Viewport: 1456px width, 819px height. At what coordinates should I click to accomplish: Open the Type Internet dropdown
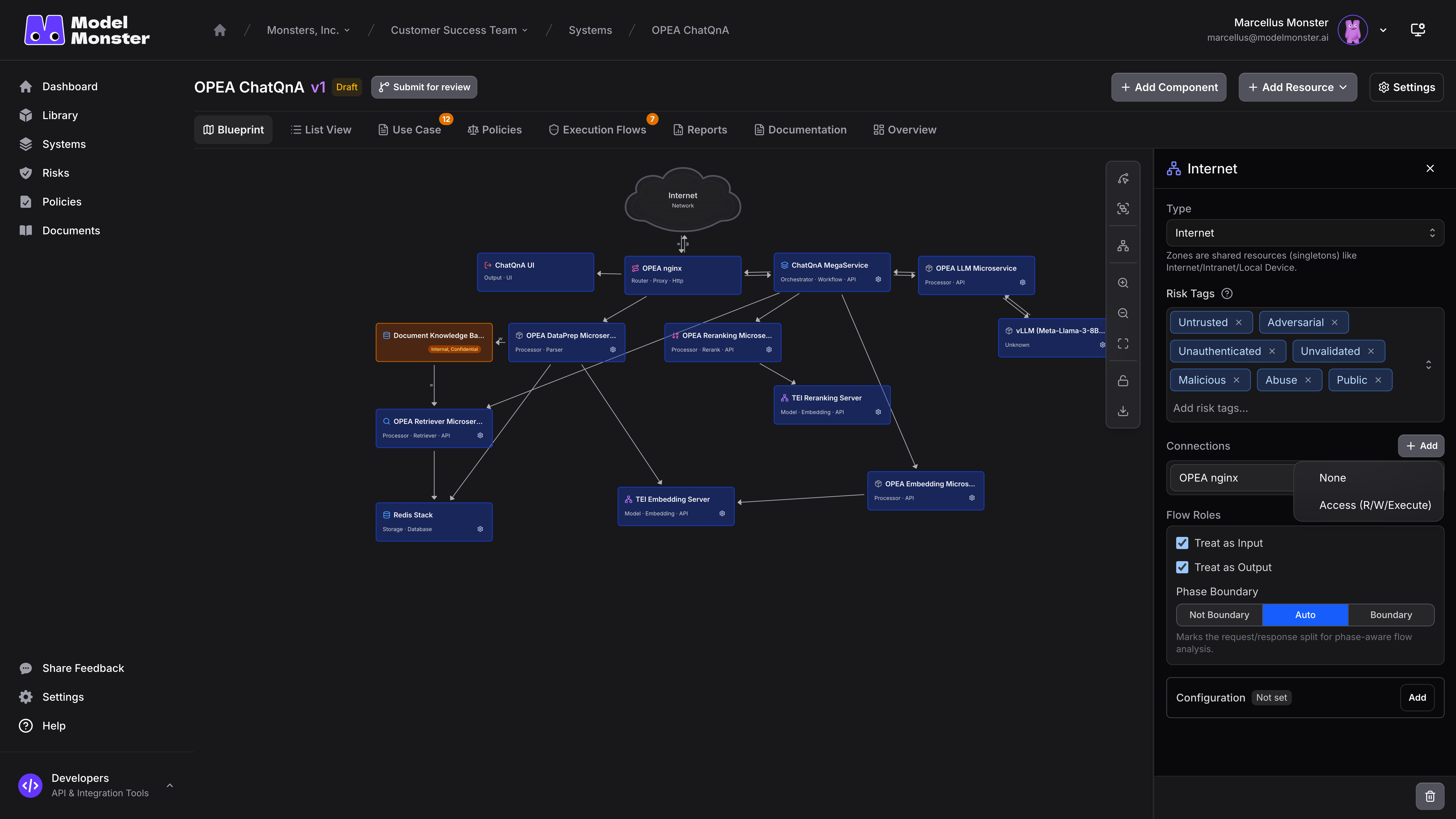click(x=1305, y=233)
